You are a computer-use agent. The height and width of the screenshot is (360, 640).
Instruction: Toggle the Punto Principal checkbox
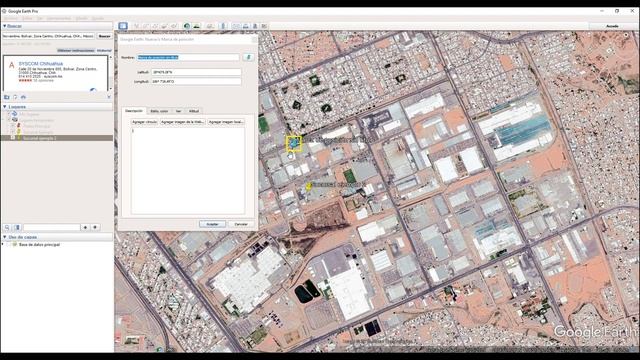point(13,126)
